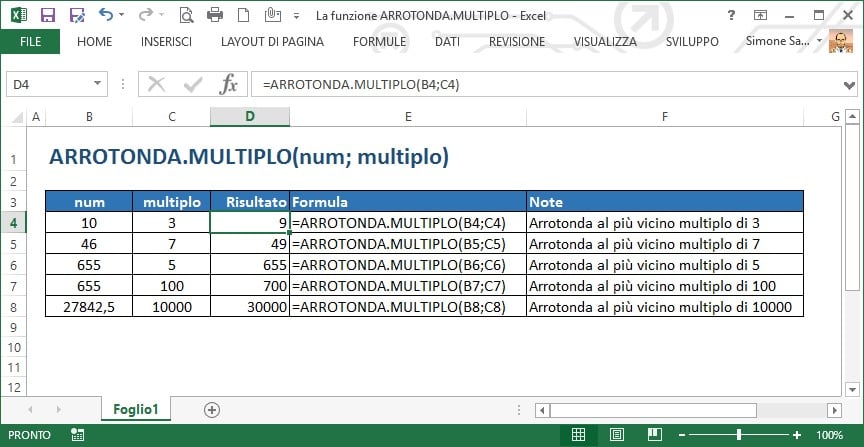Screen dimensions: 864x447
Task: Click the quick print printer icon
Action: [215, 15]
